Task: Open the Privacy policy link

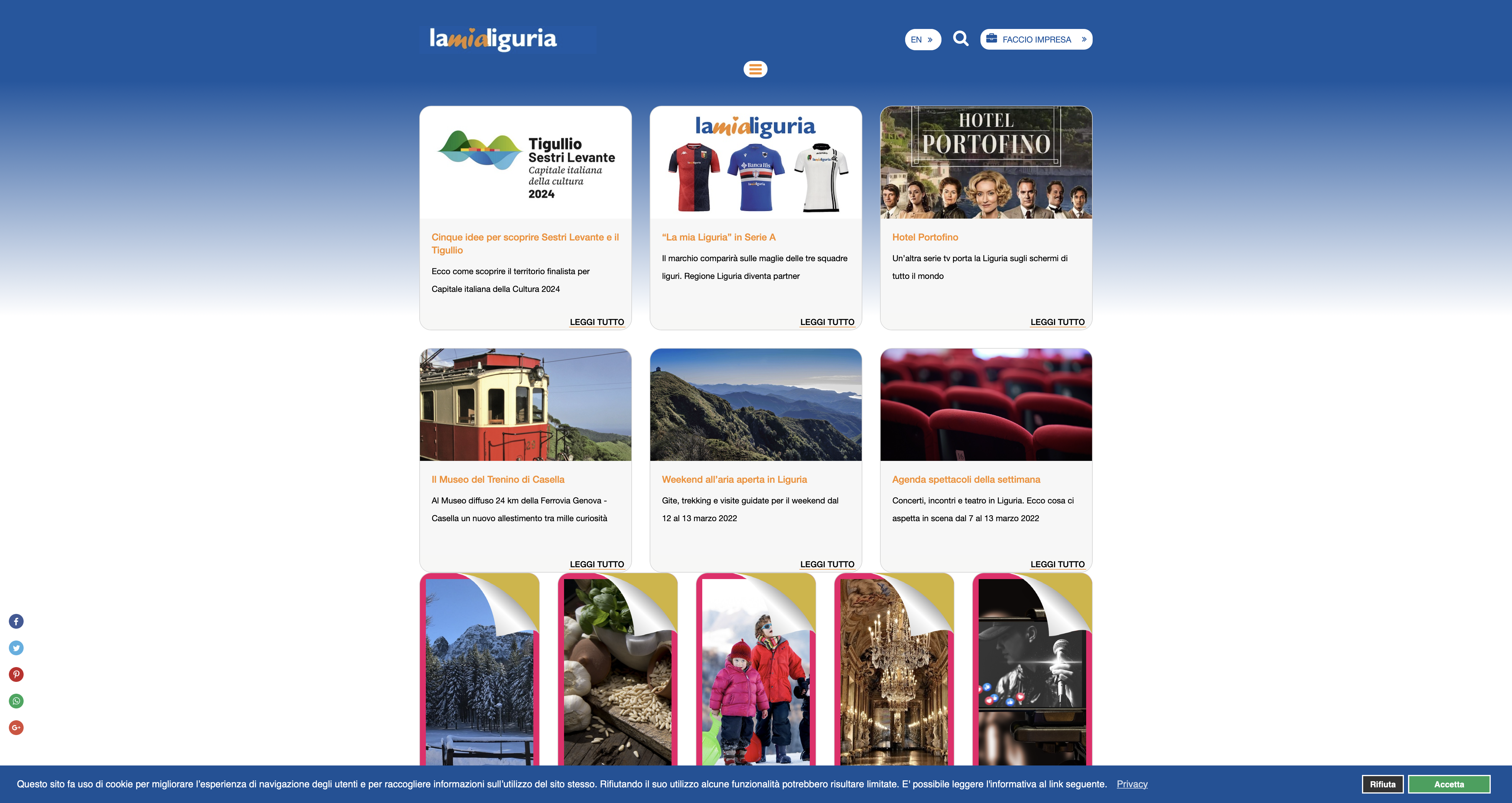Action: click(x=1132, y=784)
